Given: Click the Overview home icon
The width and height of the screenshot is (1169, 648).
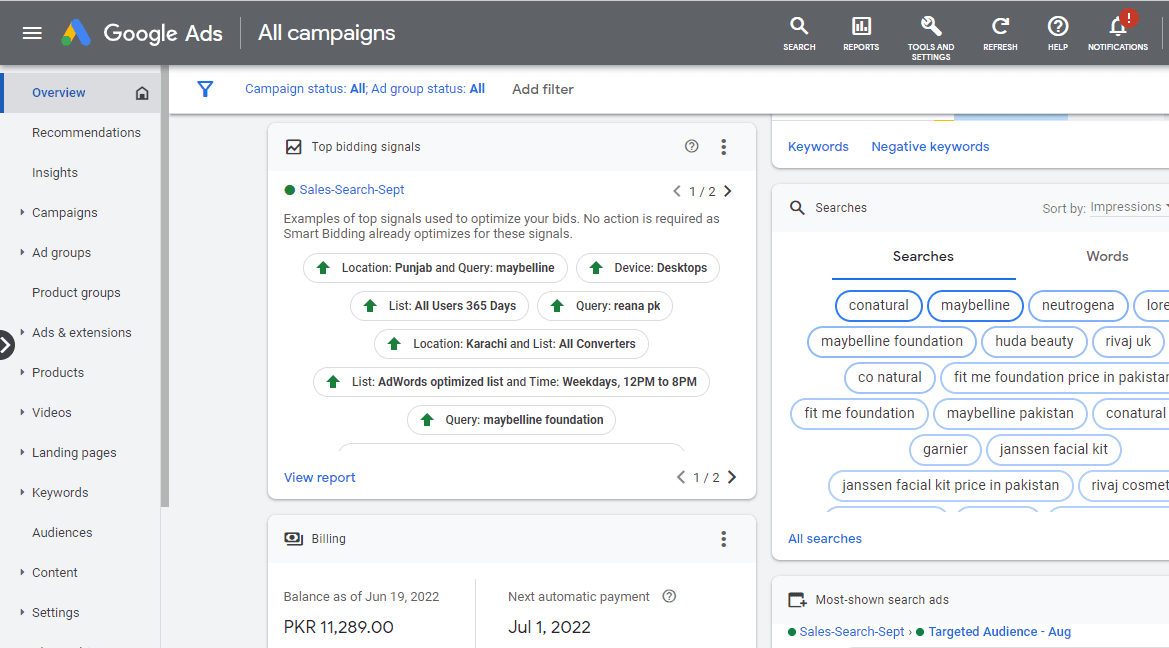Looking at the screenshot, I should 142,93.
